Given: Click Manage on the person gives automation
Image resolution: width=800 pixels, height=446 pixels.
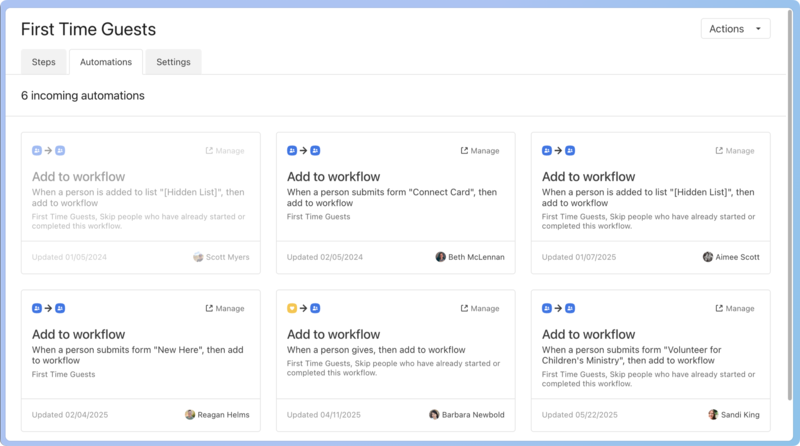Looking at the screenshot, I should click(x=480, y=308).
